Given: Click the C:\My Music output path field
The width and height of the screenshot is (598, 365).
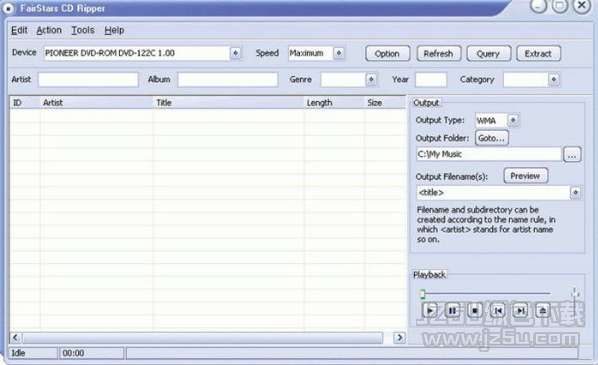Looking at the screenshot, I should pyautogui.click(x=489, y=154).
